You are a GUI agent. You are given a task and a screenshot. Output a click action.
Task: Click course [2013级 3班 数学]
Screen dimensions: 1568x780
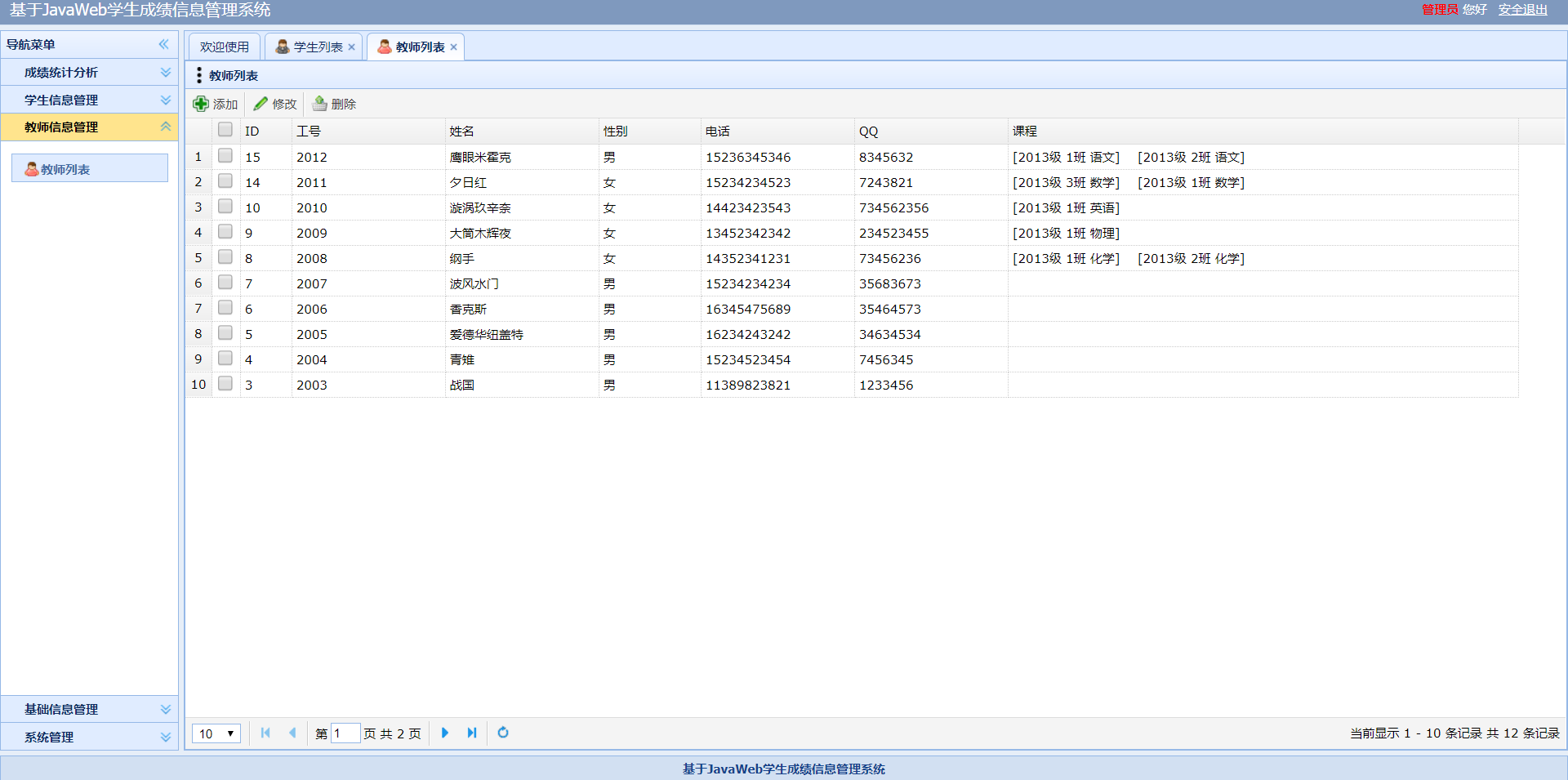pos(1067,182)
